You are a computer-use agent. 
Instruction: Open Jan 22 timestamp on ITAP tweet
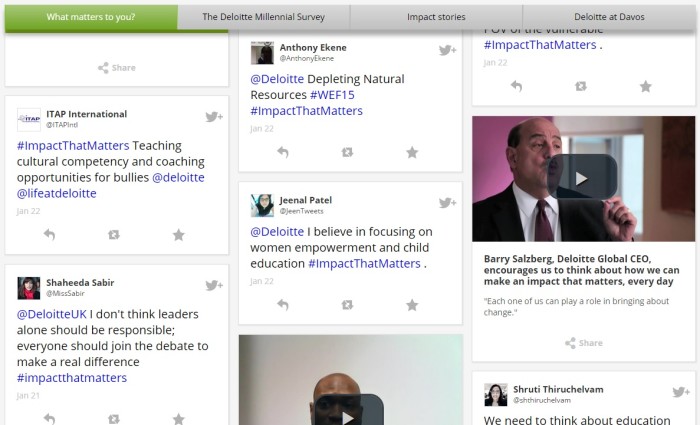coord(29,211)
